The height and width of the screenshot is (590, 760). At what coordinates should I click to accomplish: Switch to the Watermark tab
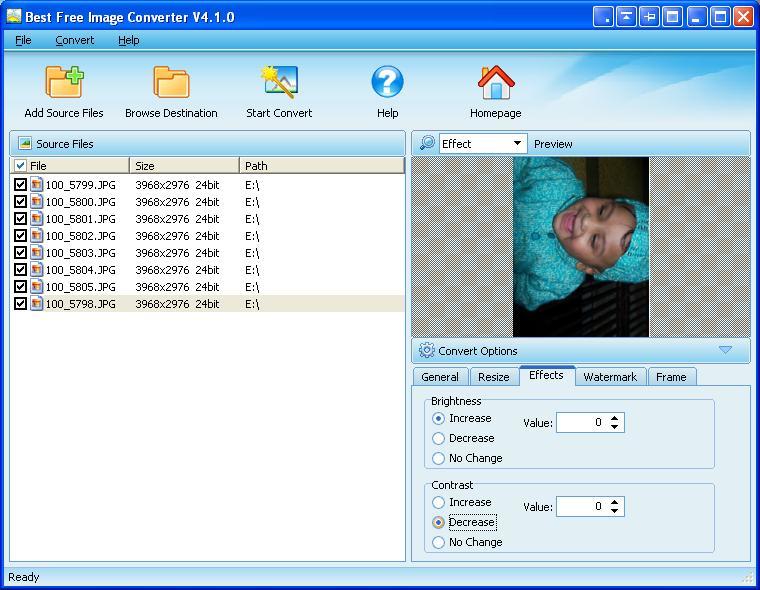pos(610,377)
